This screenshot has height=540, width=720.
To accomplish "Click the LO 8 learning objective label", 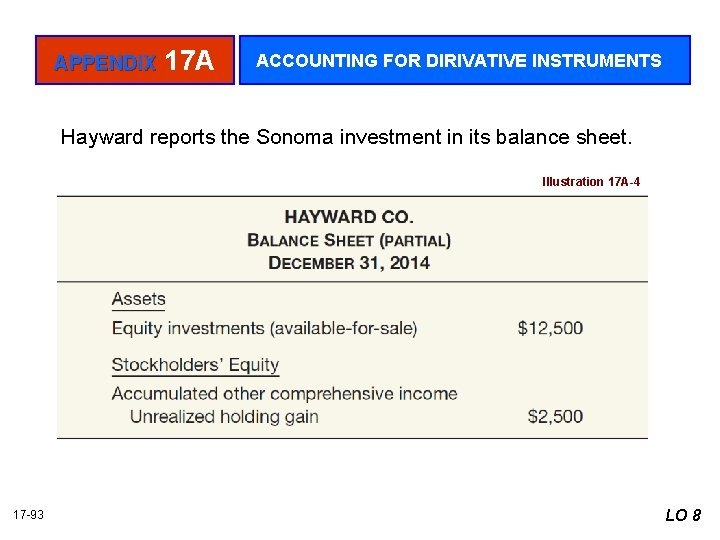I will coord(684,515).
